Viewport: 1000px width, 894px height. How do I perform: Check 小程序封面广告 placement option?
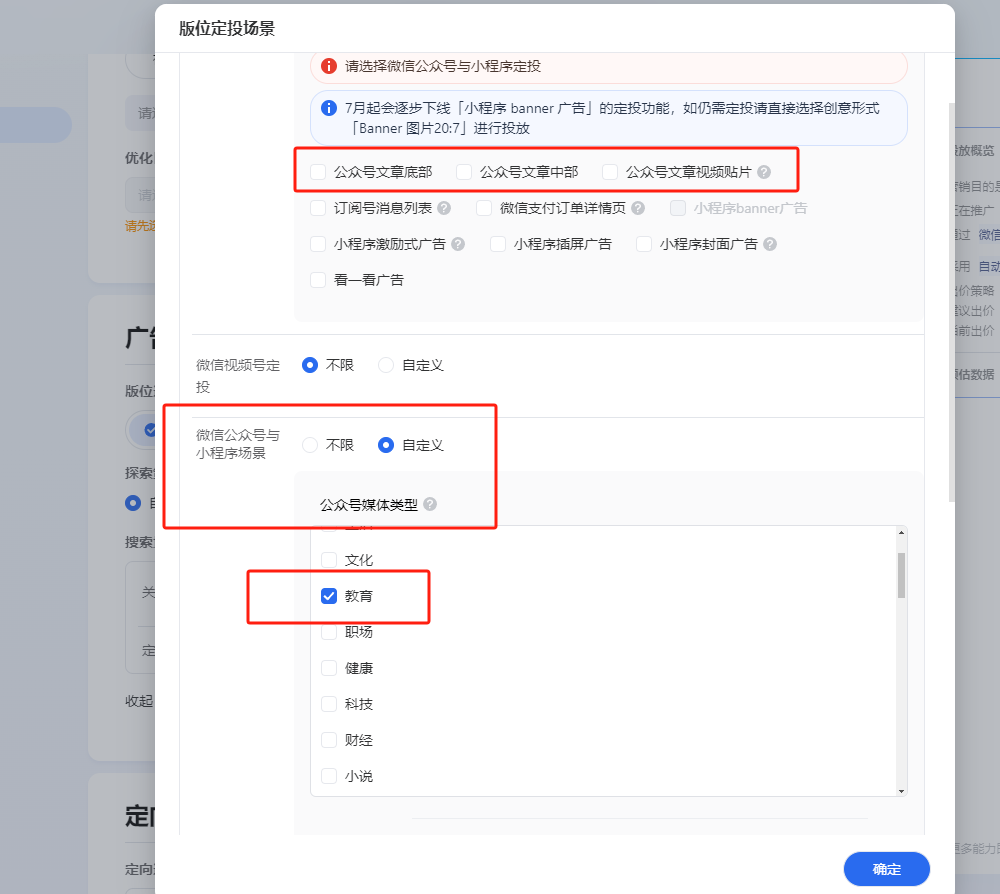point(643,244)
